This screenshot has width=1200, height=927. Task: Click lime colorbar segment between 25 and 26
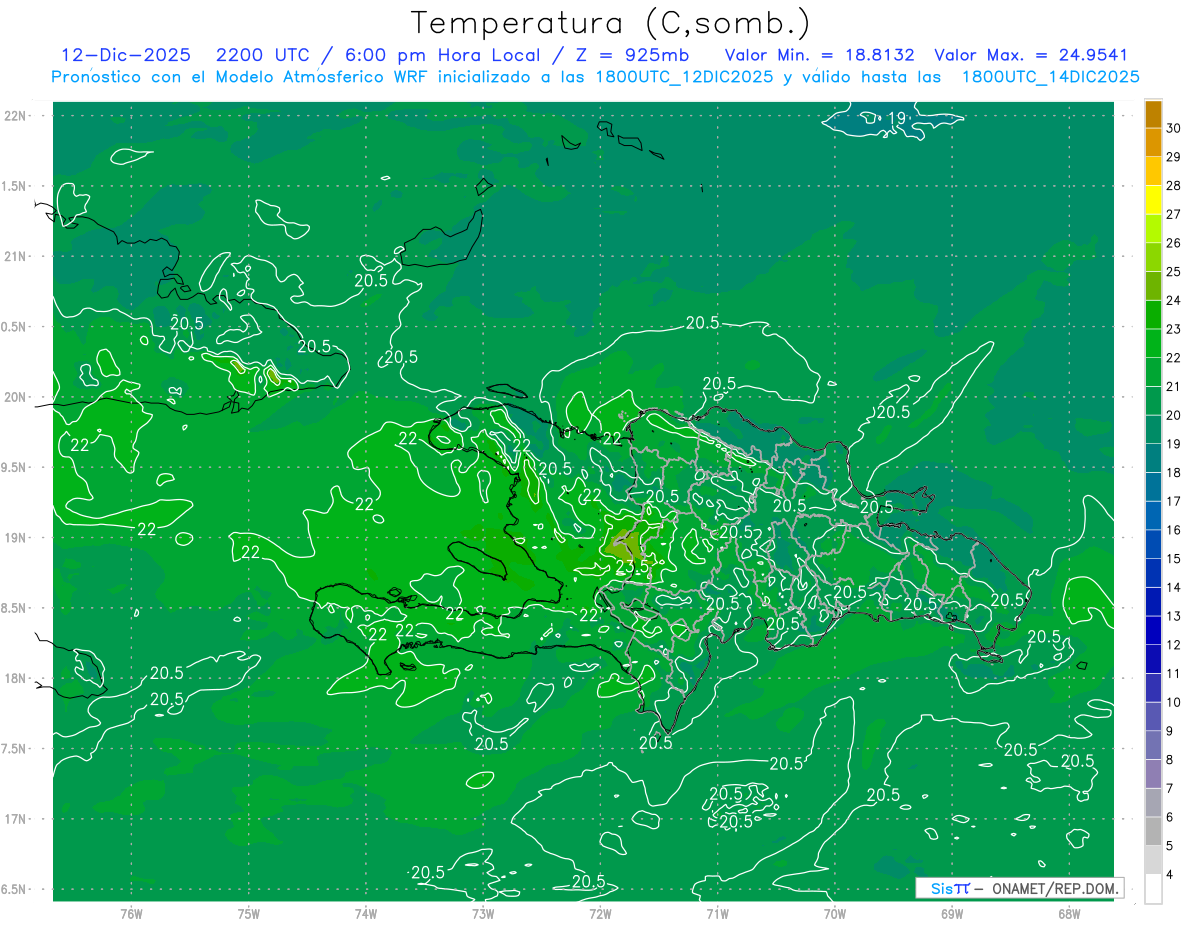tap(1153, 257)
